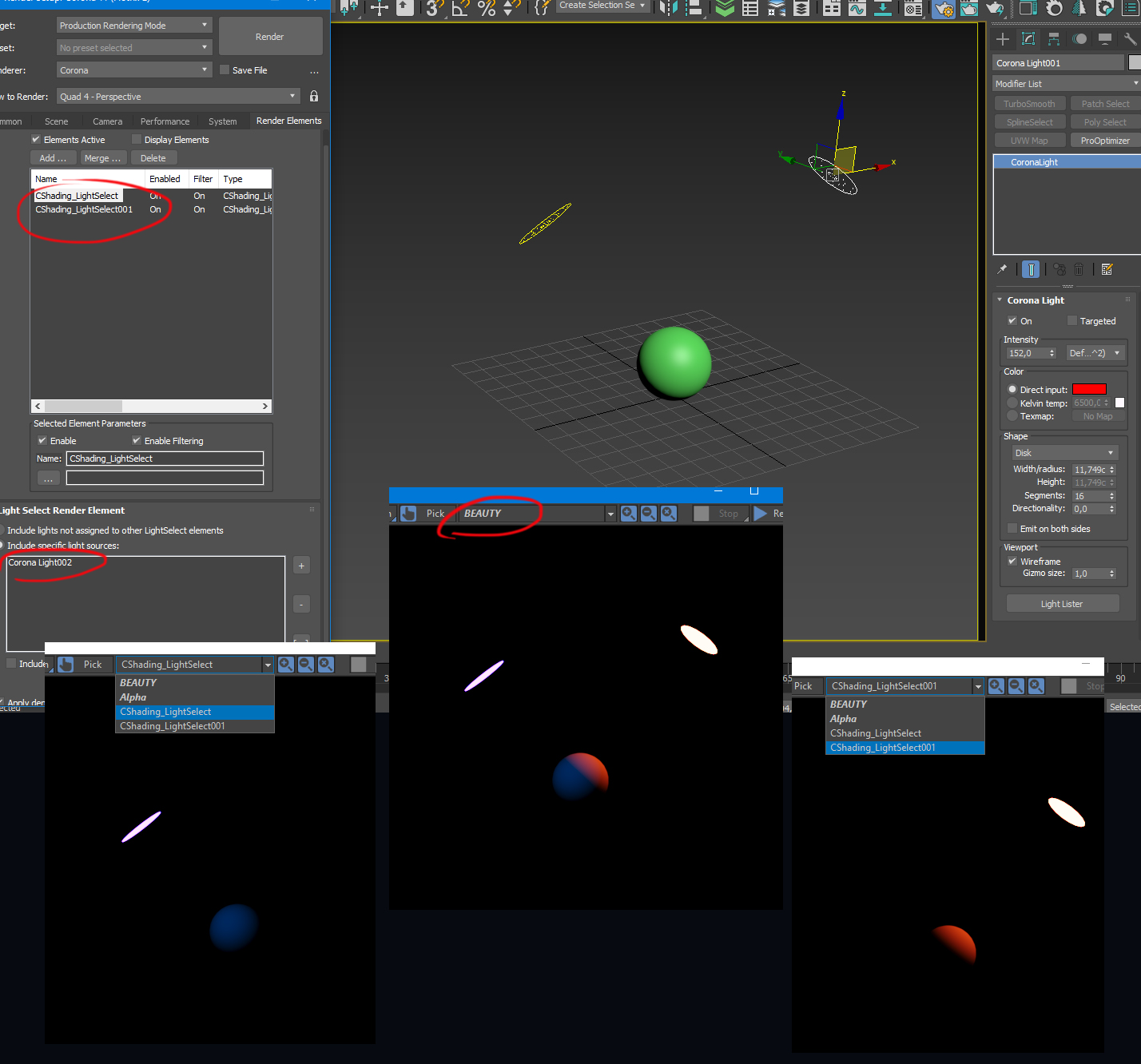Open the Mirror tool
This screenshot has width=1141, height=1064.
click(668, 9)
